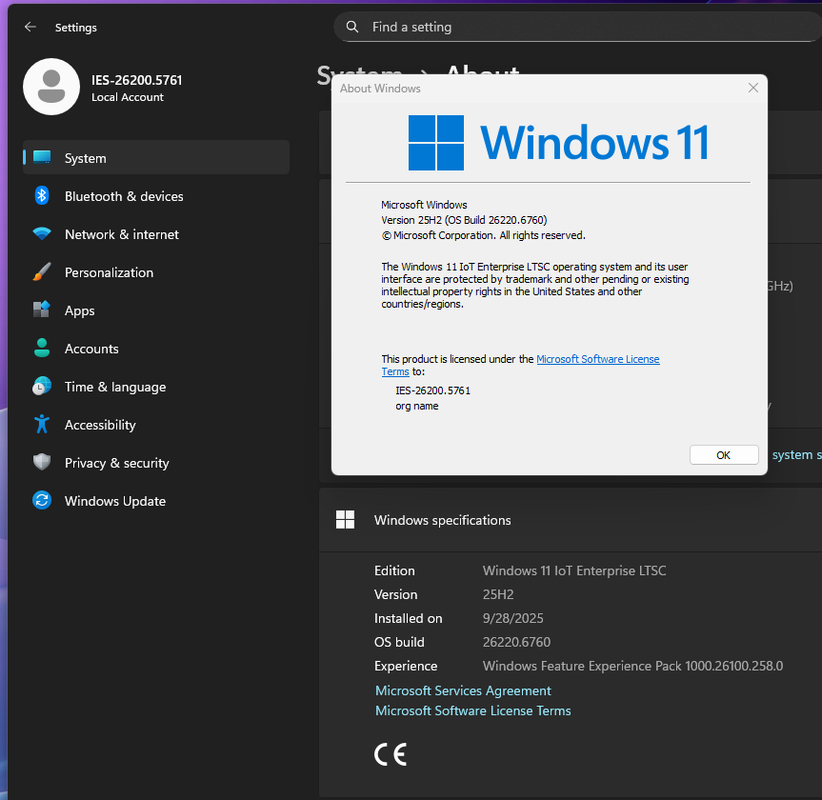Click the Microsoft Corporation copyright line

[483, 235]
